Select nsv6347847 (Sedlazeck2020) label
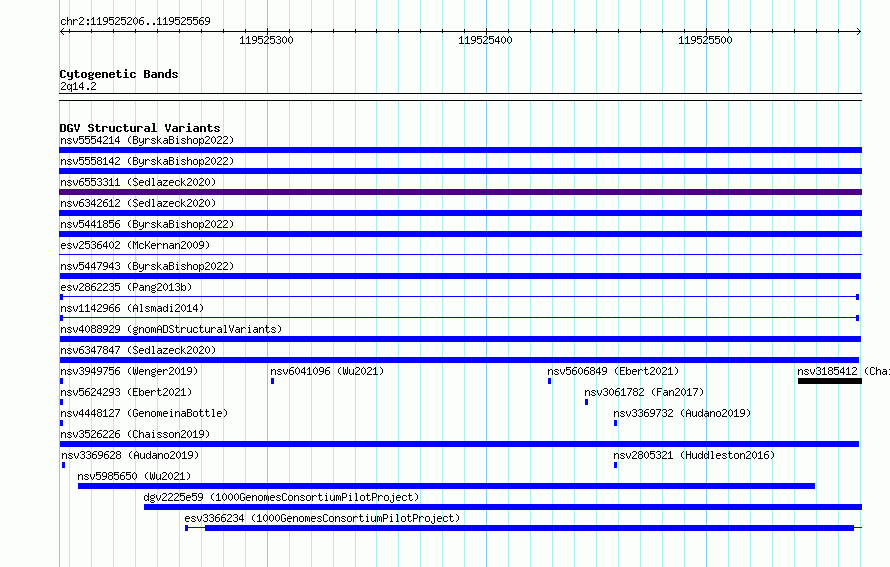Screen dimensions: 890x567 coord(138,350)
